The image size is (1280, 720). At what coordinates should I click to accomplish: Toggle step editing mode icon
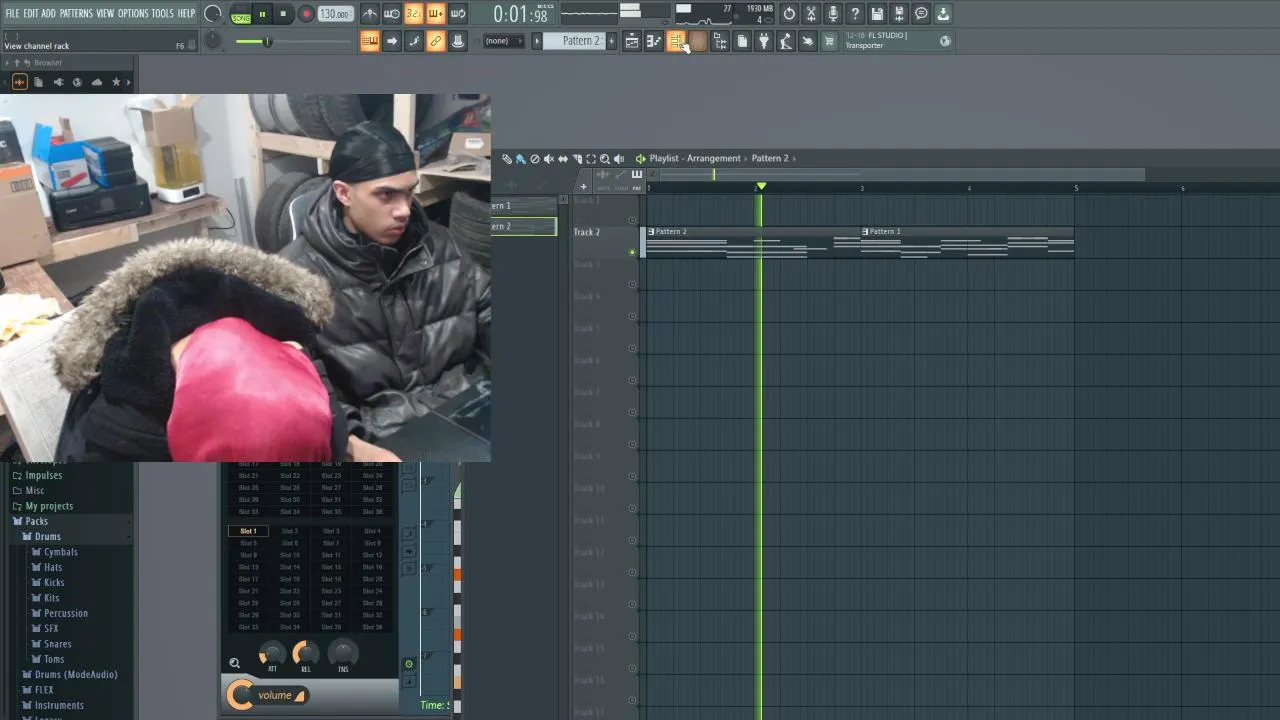(414, 41)
